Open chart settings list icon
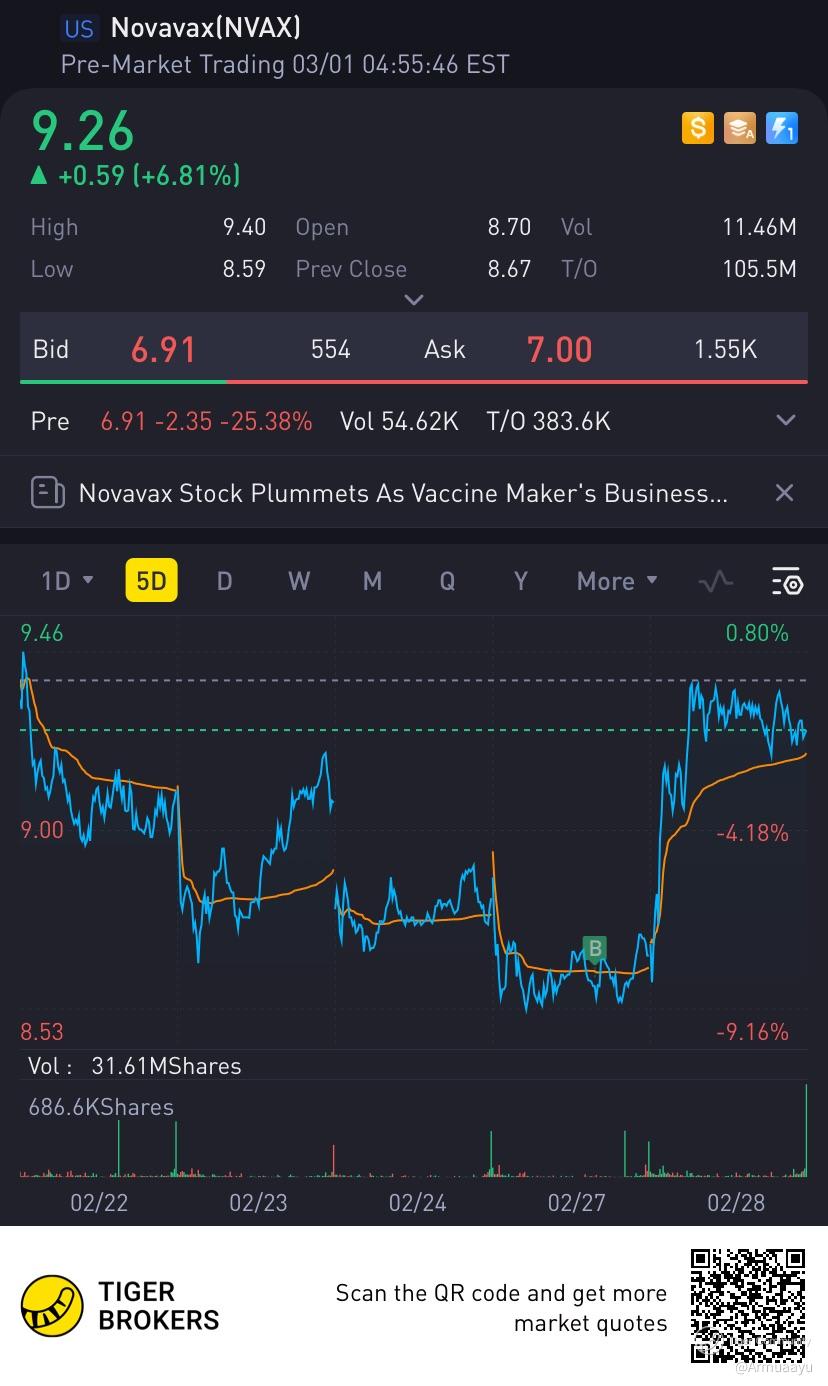 [787, 581]
